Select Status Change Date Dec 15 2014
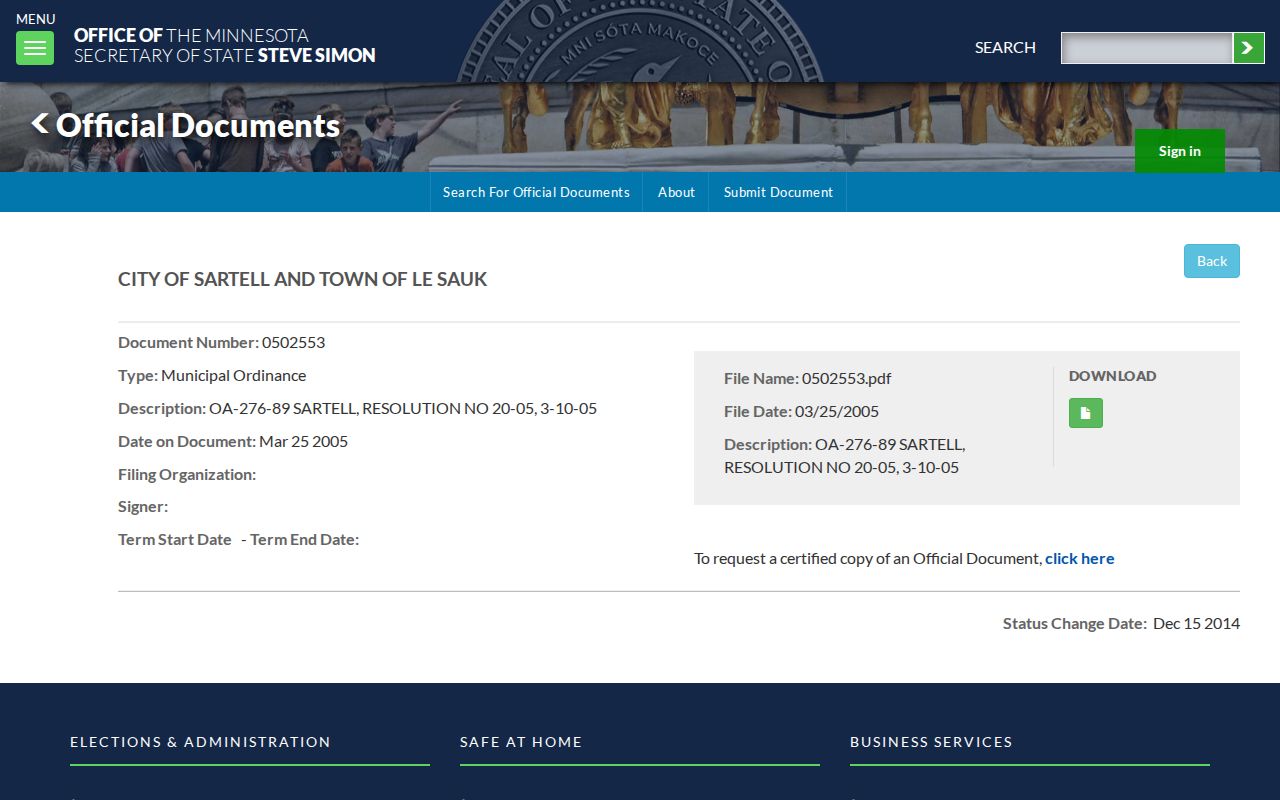Screen dimensions: 1280x800 pos(1121,623)
